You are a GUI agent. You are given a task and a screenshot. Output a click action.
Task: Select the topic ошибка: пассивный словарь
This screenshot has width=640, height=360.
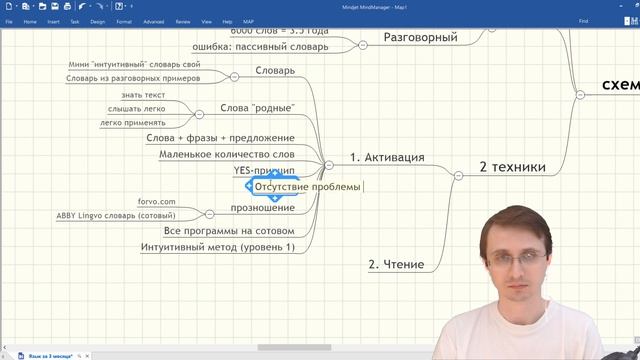pyautogui.click(x=260, y=47)
